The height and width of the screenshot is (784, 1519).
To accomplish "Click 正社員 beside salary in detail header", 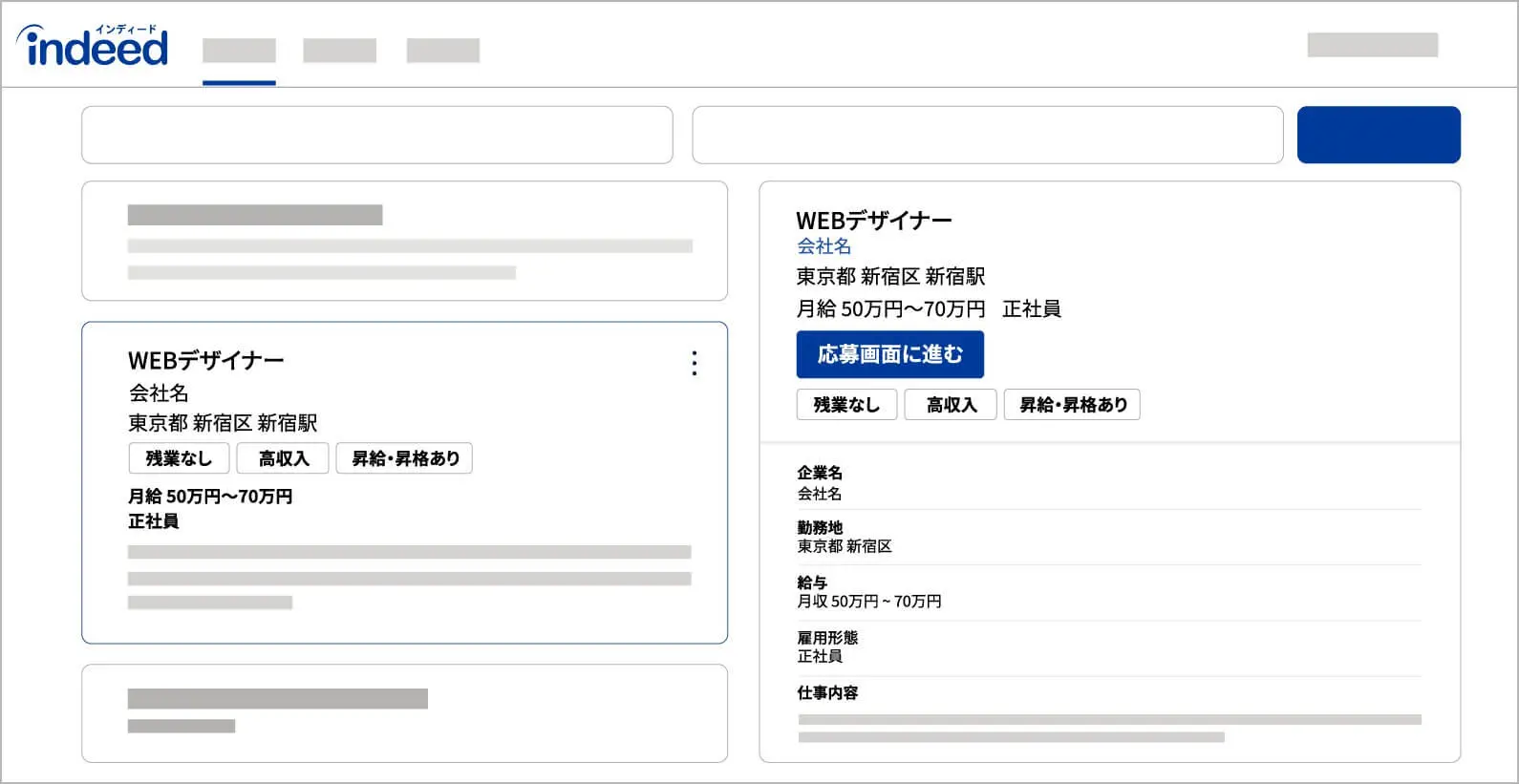I will (1032, 309).
